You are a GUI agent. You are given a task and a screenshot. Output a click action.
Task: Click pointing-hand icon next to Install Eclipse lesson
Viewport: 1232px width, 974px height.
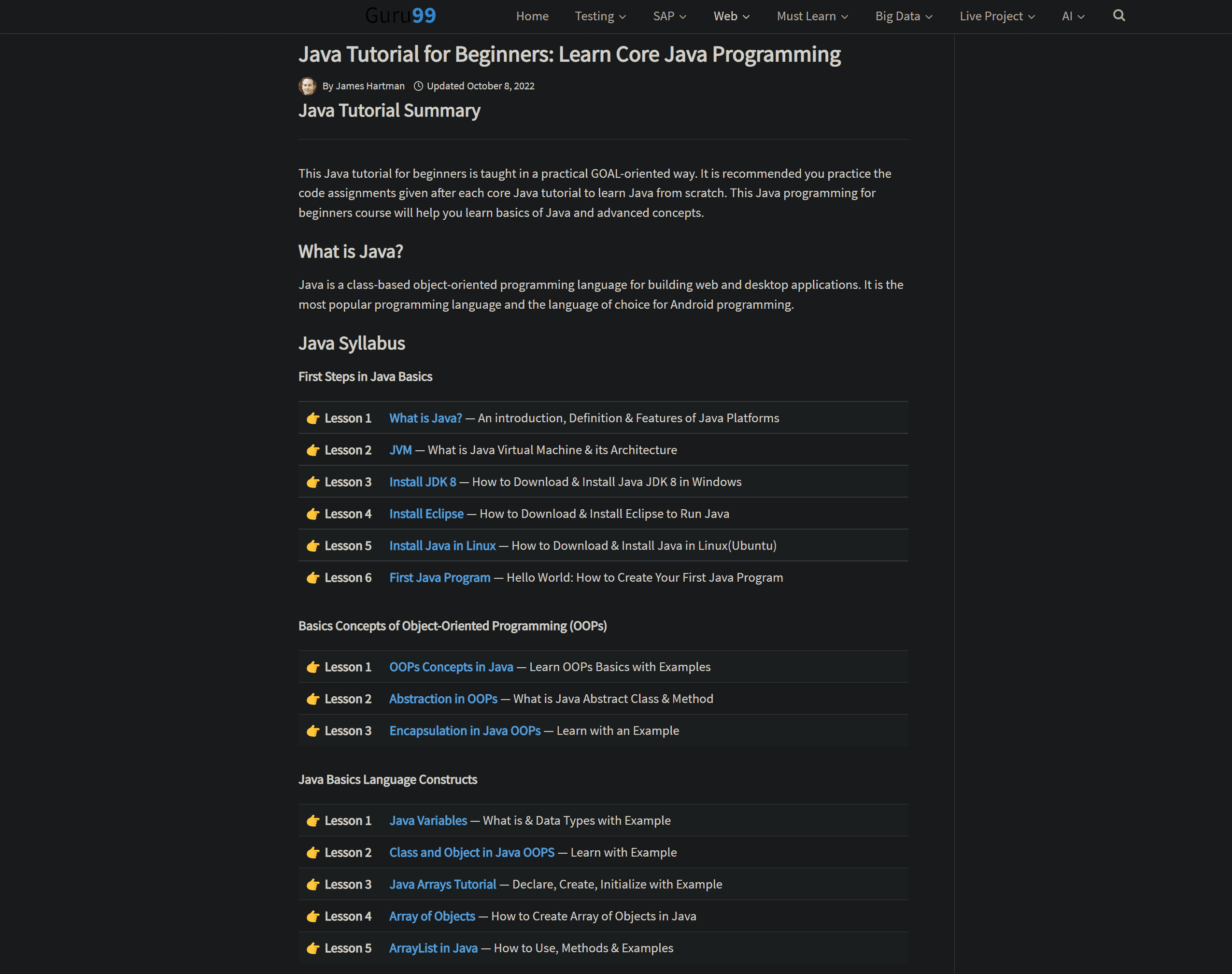point(312,515)
